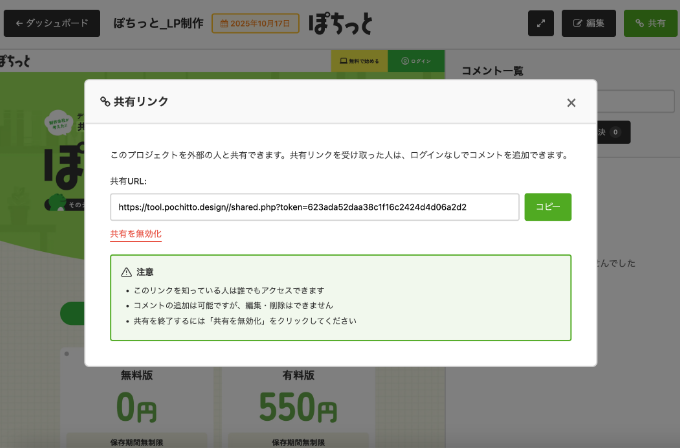
Task: Click the project title ぽちっと_LP制作
Action: (157, 23)
